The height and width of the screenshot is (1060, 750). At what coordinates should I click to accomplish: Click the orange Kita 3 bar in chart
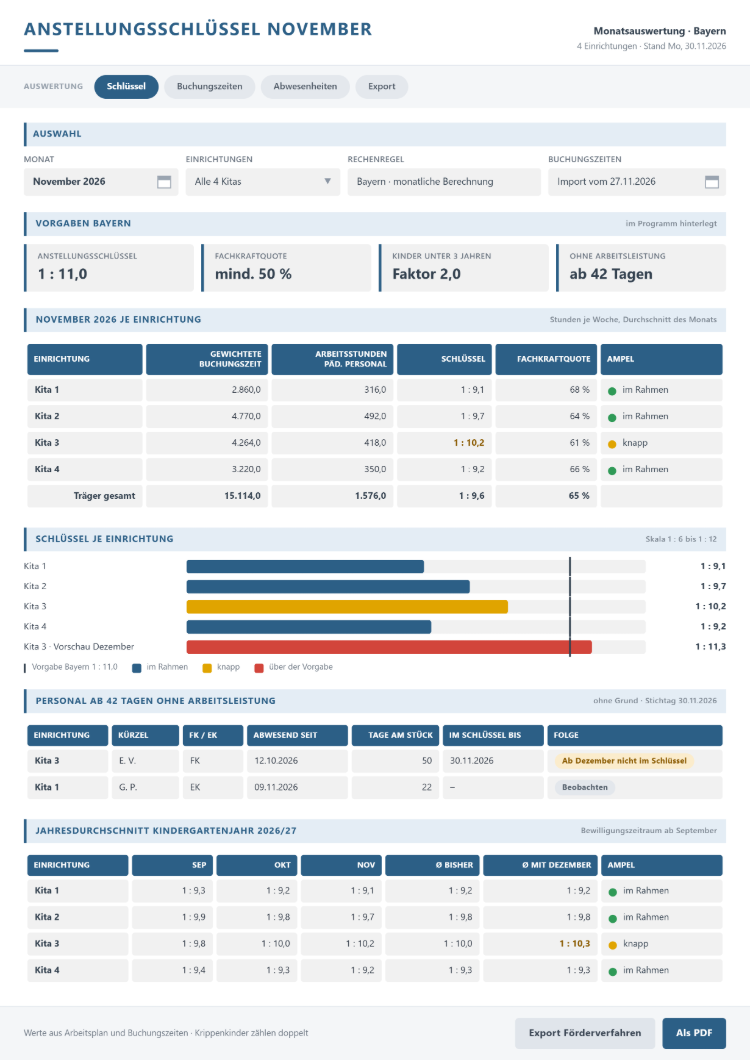tap(347, 606)
